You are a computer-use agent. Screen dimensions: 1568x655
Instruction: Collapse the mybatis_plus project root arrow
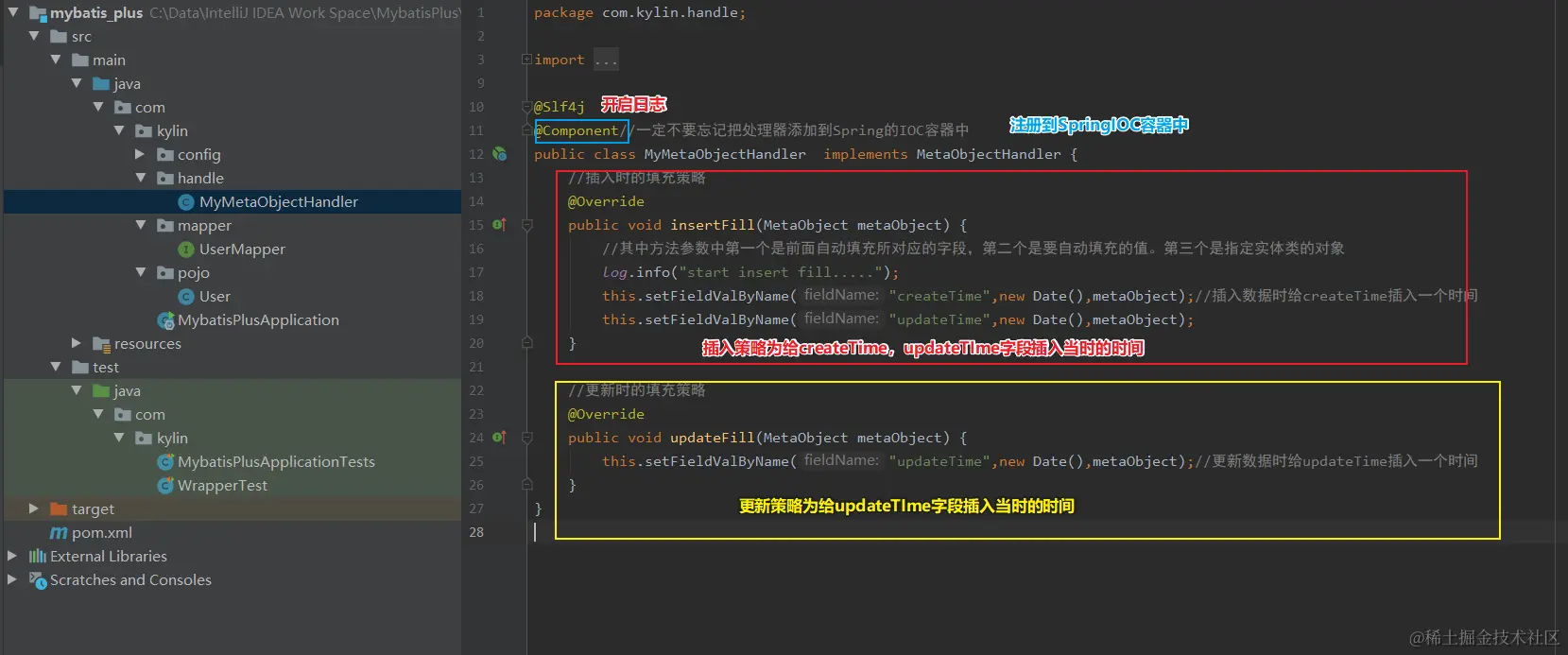13,12
